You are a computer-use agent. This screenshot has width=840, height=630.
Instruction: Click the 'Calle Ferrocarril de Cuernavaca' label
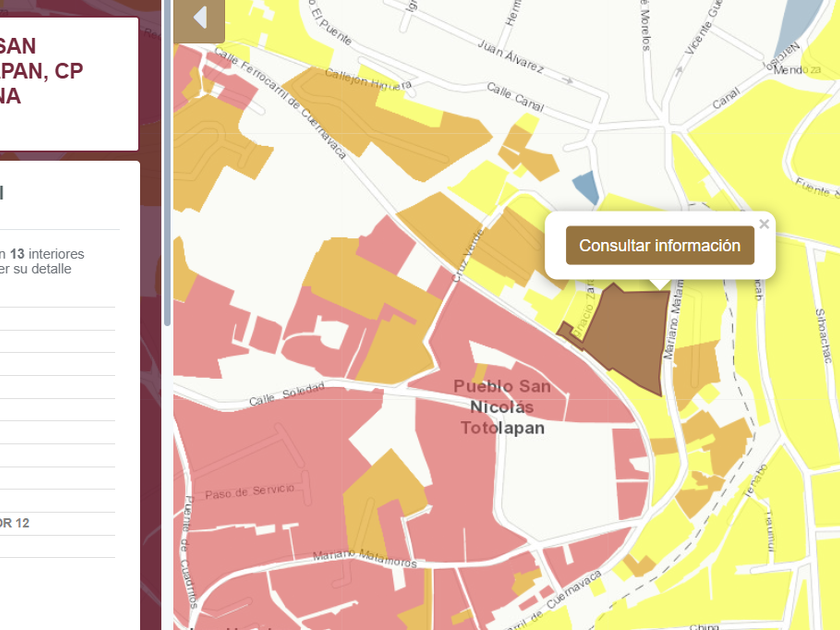coord(280,102)
